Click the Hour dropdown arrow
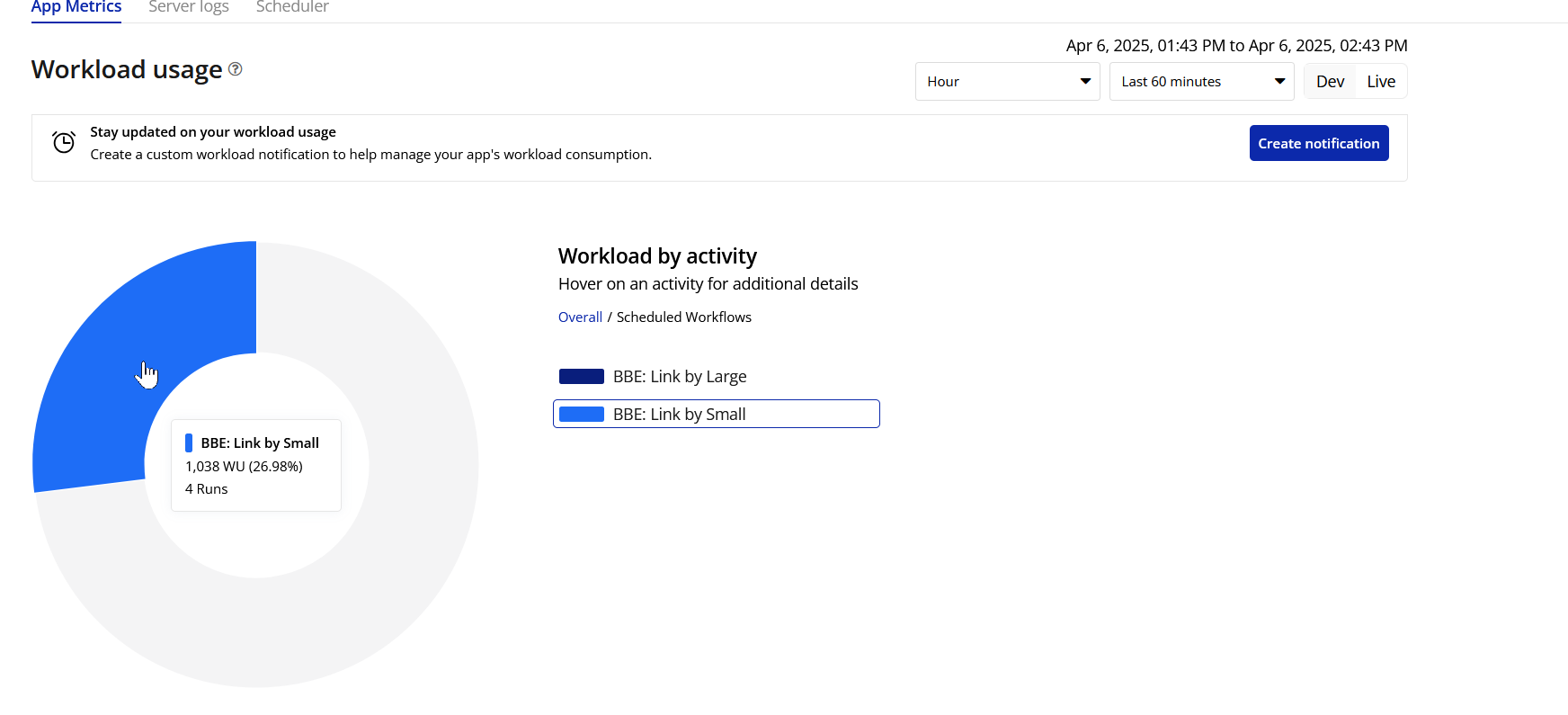 pyautogui.click(x=1085, y=82)
